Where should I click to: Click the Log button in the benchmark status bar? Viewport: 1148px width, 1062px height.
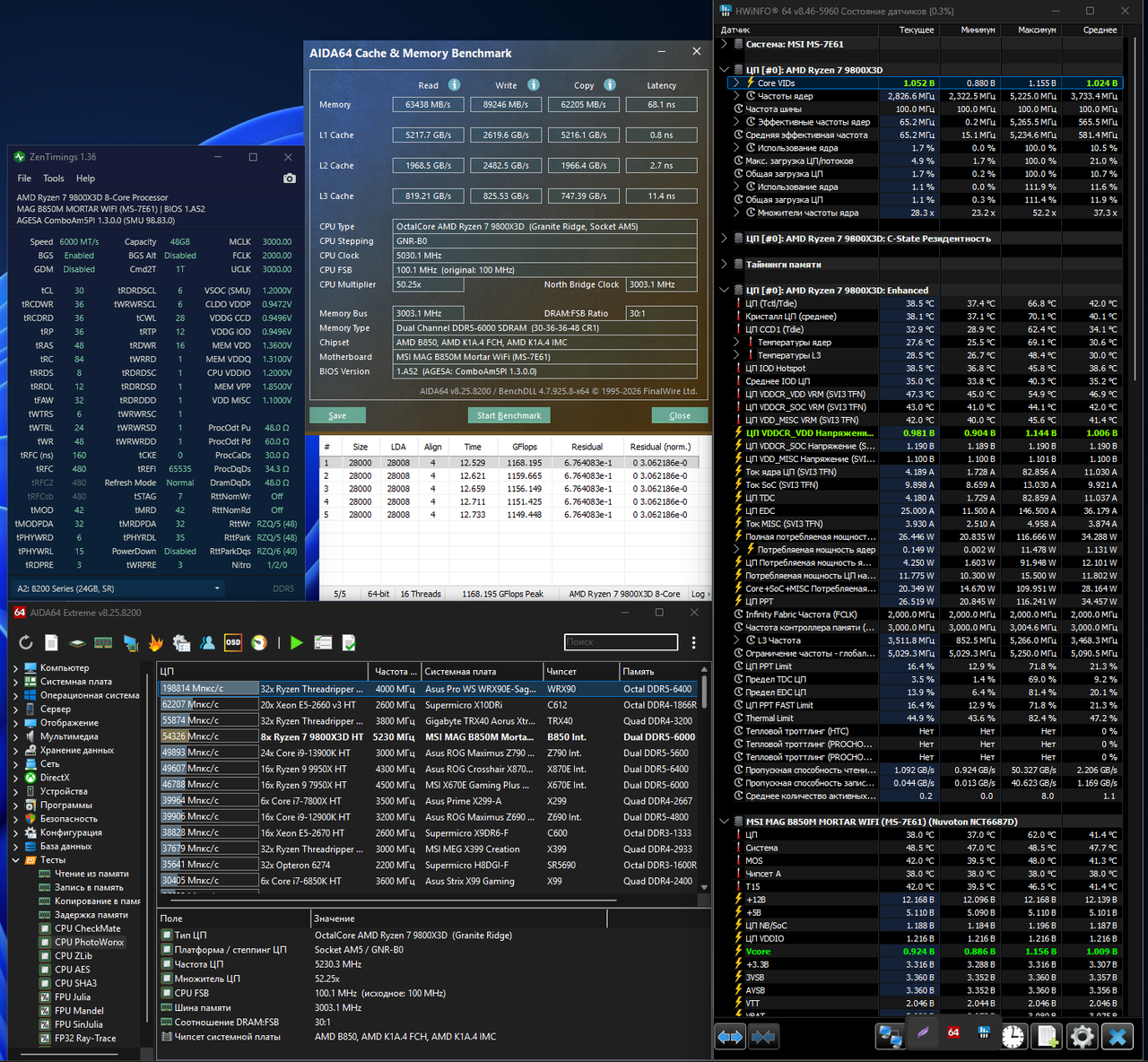point(699,594)
